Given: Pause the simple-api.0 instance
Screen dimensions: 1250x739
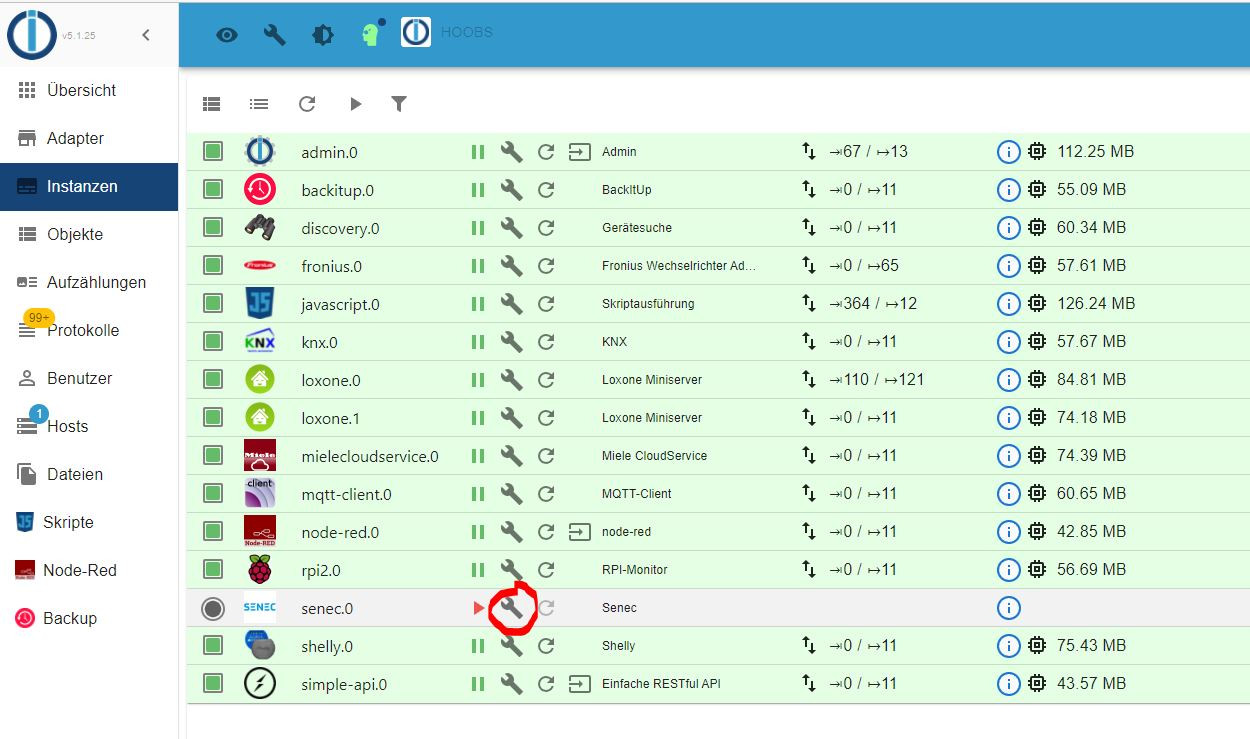Looking at the screenshot, I should point(478,684).
